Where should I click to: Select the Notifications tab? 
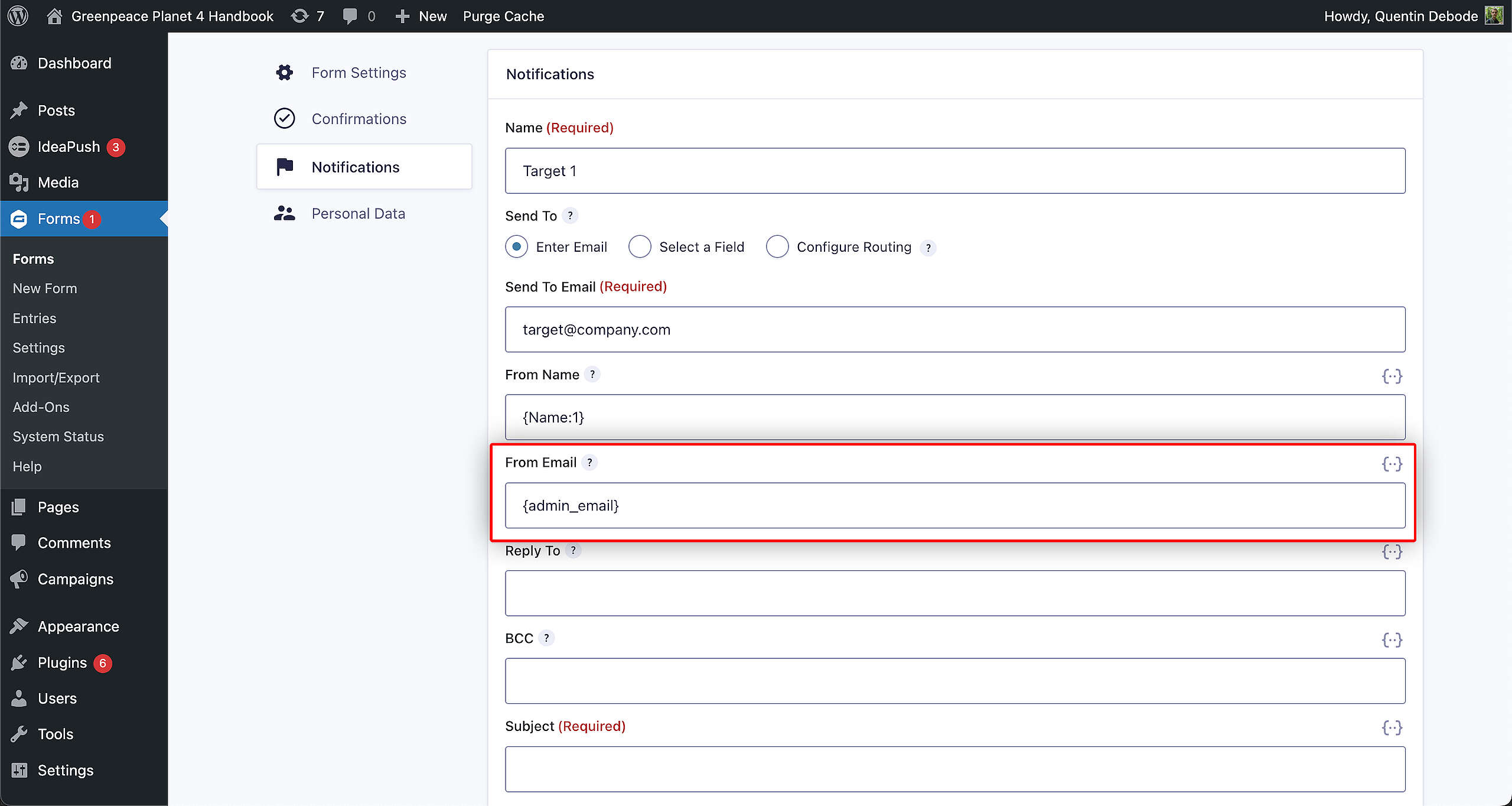pos(364,167)
